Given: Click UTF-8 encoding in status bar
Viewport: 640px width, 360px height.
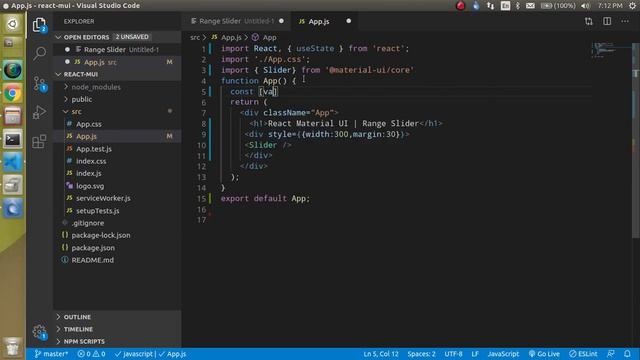Looking at the screenshot, I should [x=453, y=354].
